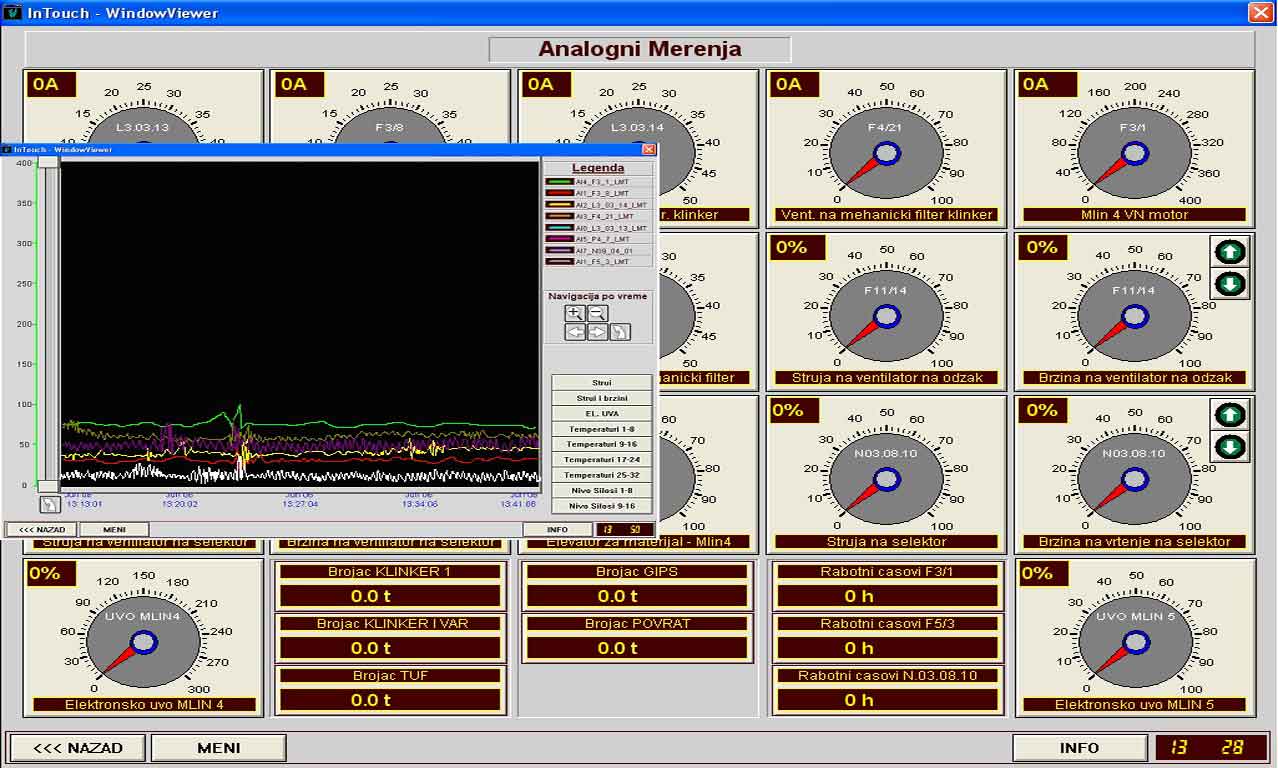The image size is (1278, 768).
Task: Click the vertical scale slider left of the trend chart
Action: tap(48, 320)
